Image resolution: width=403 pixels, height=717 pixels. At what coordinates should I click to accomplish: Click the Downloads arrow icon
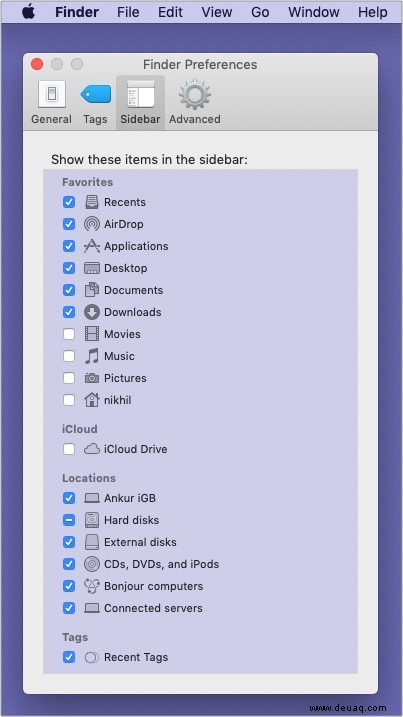pos(92,312)
